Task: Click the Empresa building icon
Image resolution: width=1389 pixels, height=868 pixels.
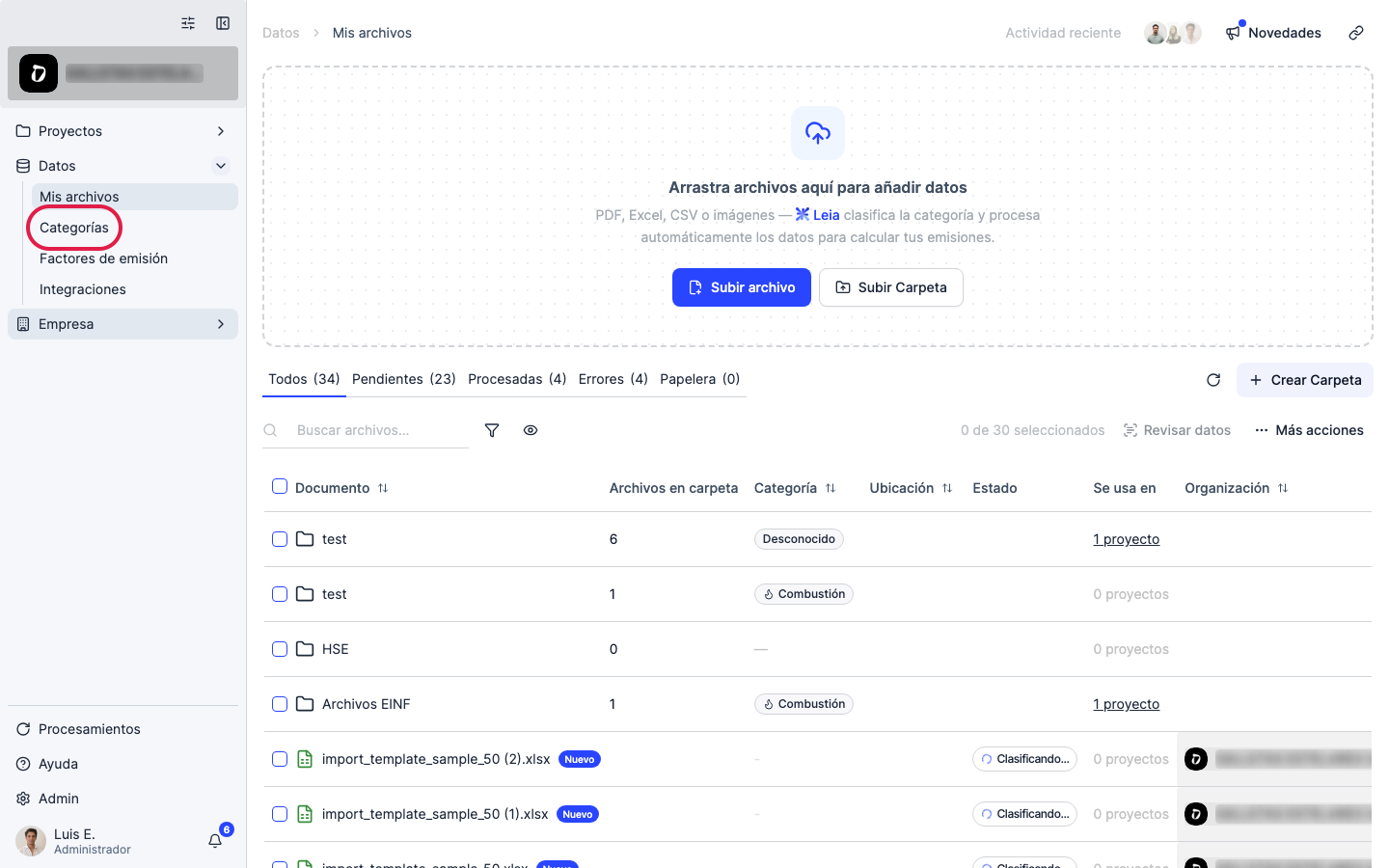Action: (x=23, y=324)
